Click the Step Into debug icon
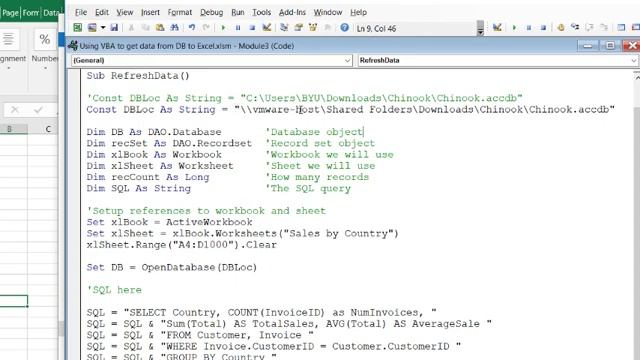Viewport: 640px width, 360px height. [x=575, y=28]
